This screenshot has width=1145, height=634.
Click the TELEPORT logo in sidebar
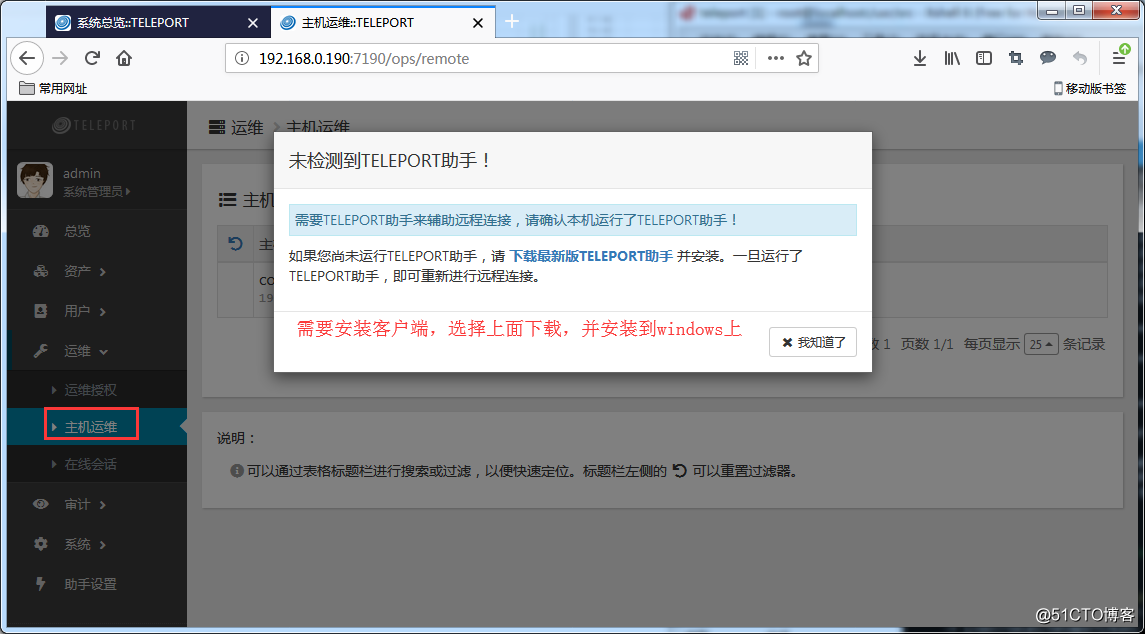tap(93, 125)
